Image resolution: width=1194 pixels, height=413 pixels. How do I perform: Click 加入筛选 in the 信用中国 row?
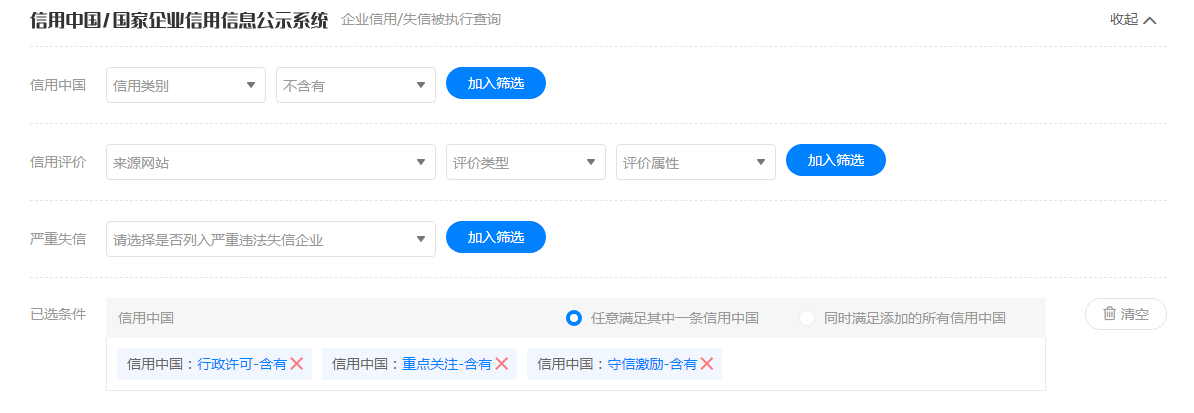pyautogui.click(x=496, y=83)
